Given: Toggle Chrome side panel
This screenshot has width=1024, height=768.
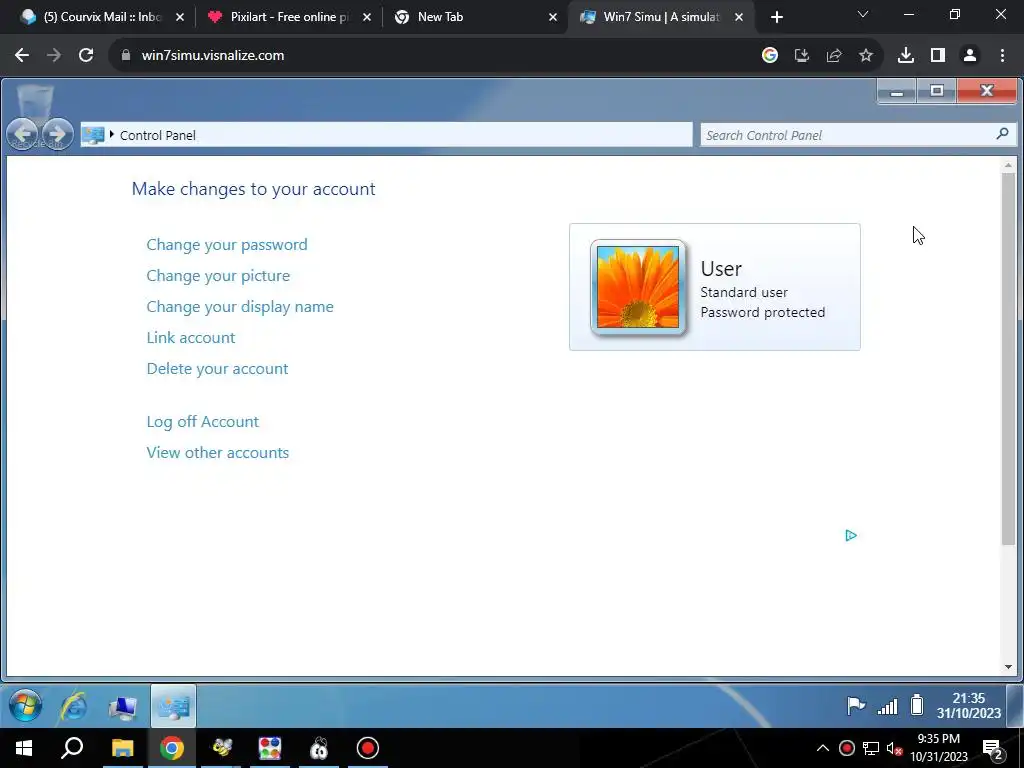Looking at the screenshot, I should (938, 56).
